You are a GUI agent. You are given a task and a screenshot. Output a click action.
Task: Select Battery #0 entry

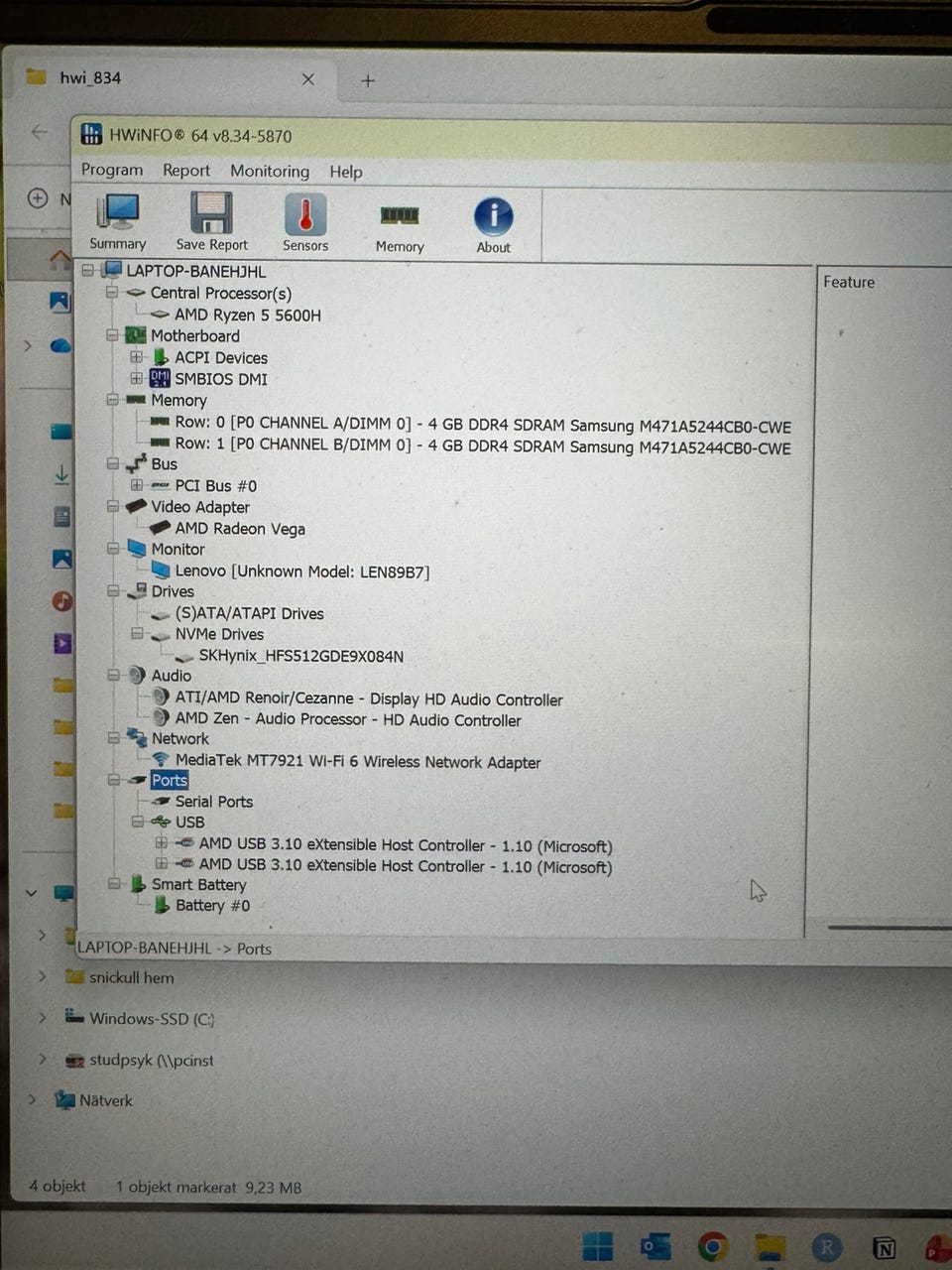coord(212,905)
